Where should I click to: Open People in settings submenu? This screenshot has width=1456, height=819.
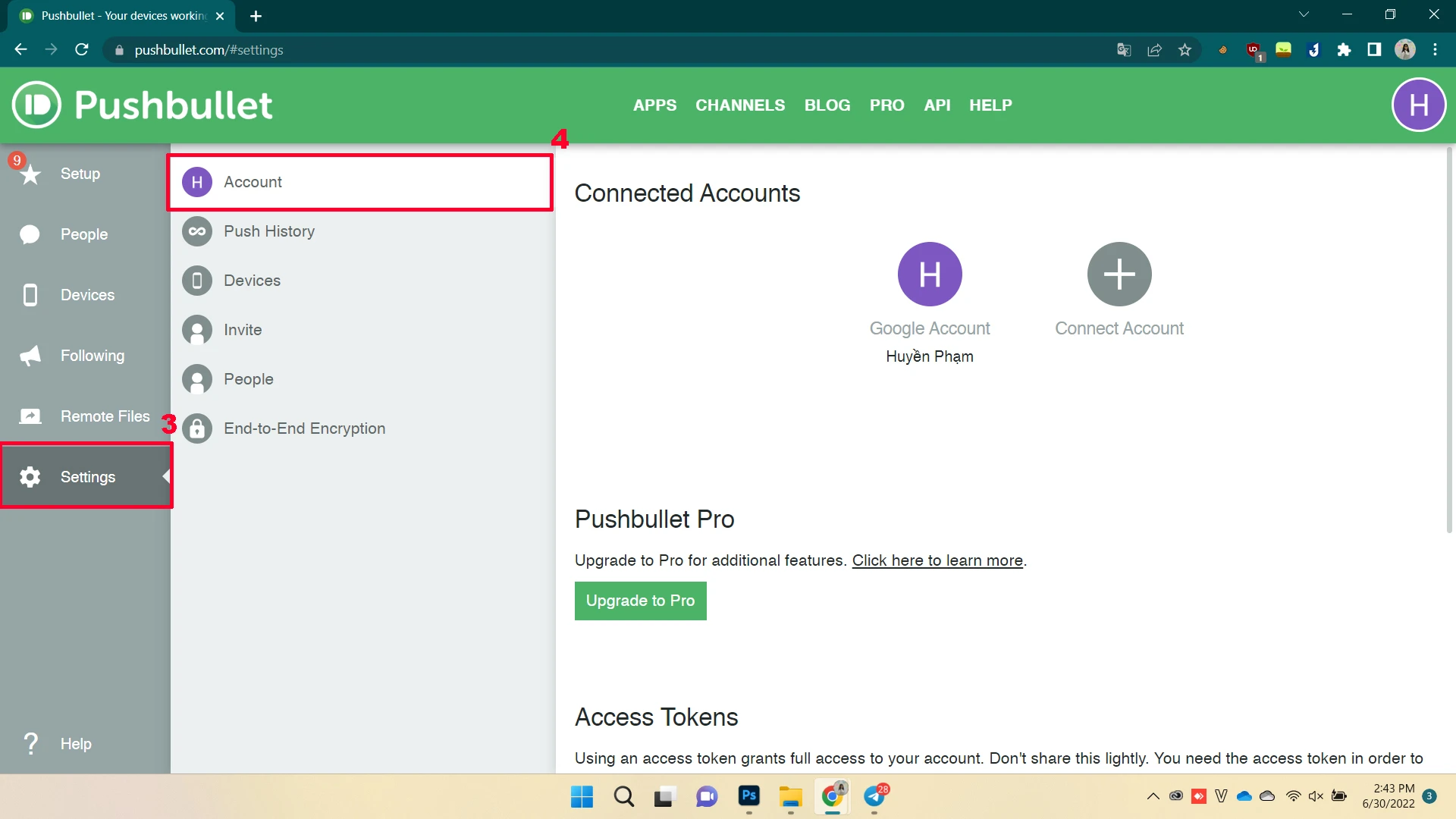(360, 379)
